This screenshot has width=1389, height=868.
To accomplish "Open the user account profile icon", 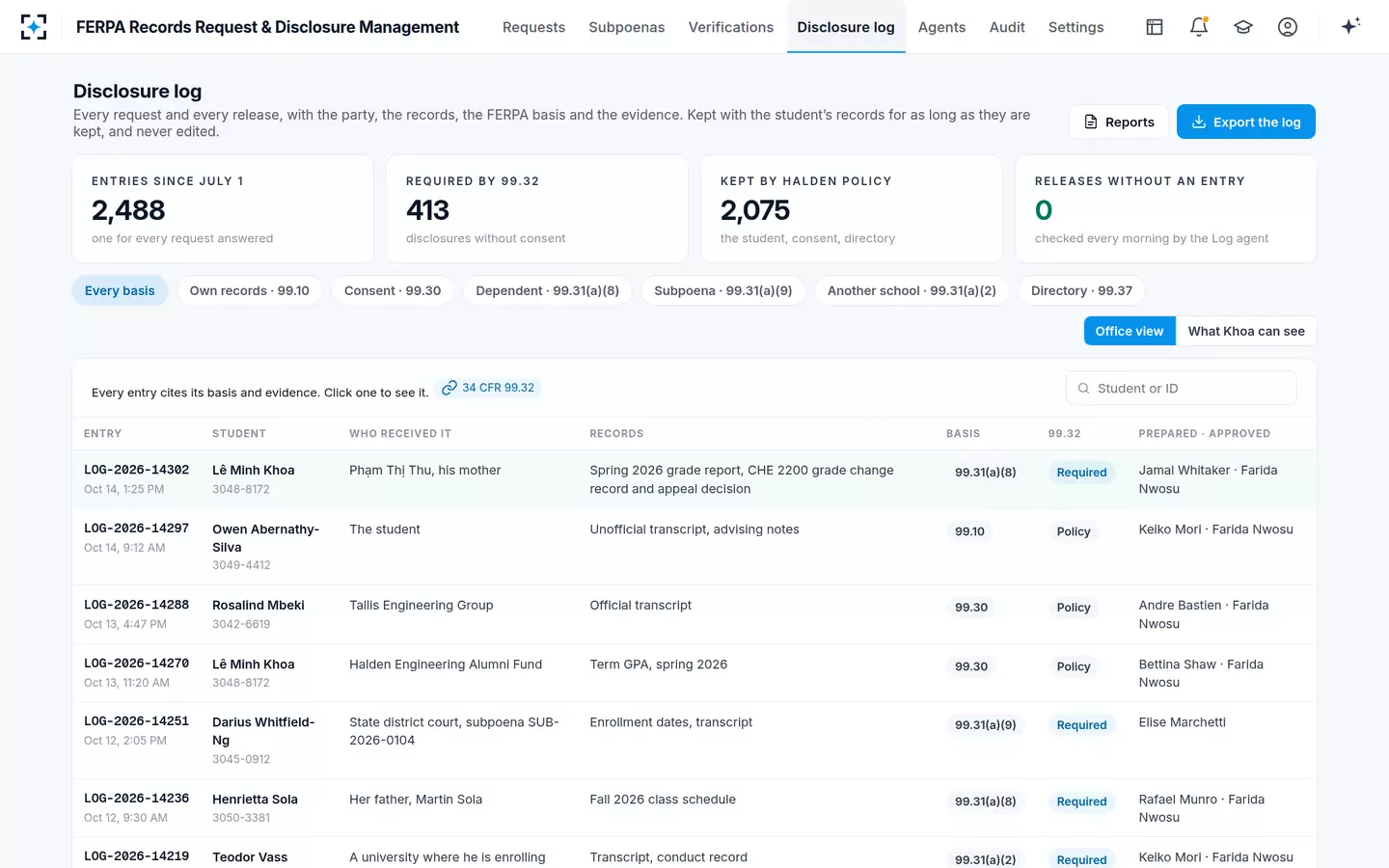I will pyautogui.click(x=1288, y=27).
